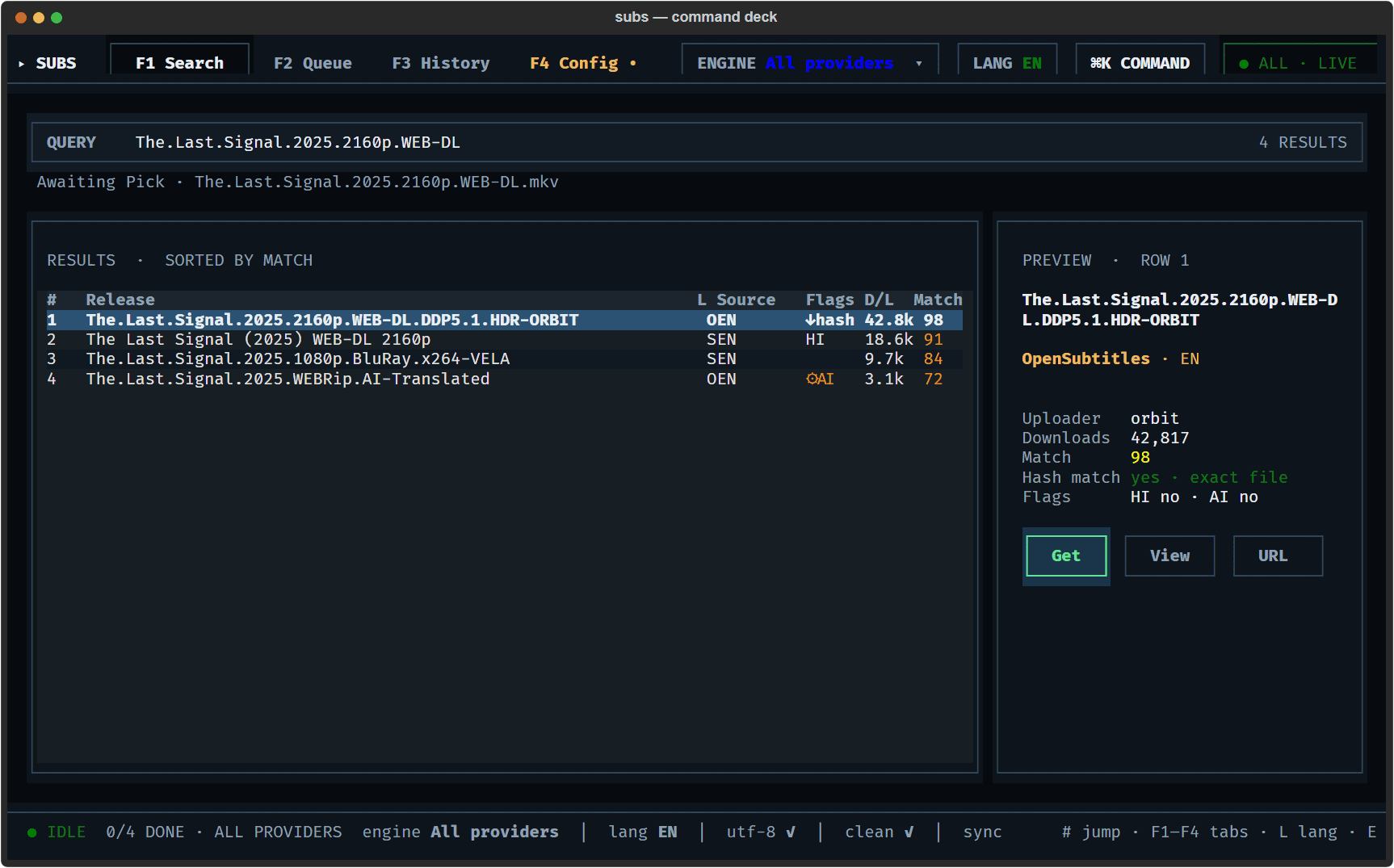Click the View button in preview

(x=1169, y=556)
